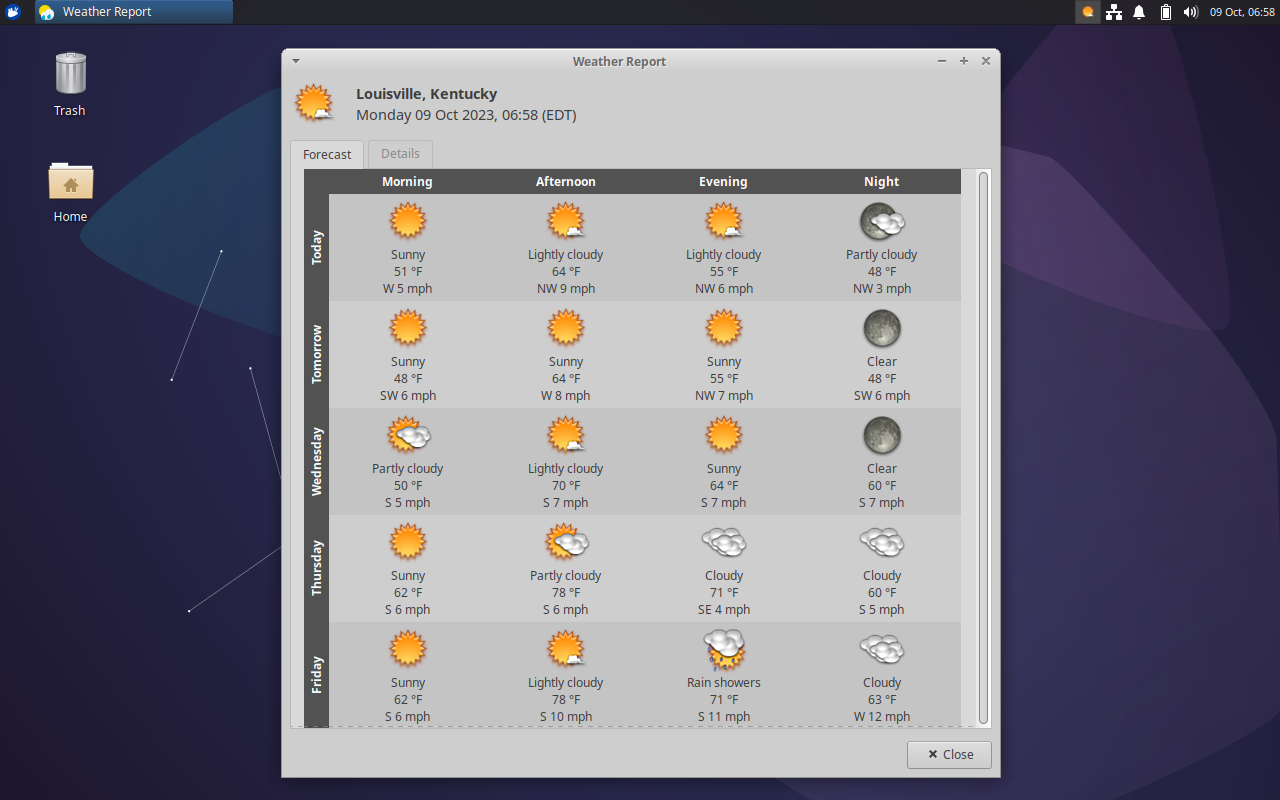The width and height of the screenshot is (1280, 800).
Task: Click the current weather icon beside Louisville, Kentucky
Action: click(x=315, y=103)
